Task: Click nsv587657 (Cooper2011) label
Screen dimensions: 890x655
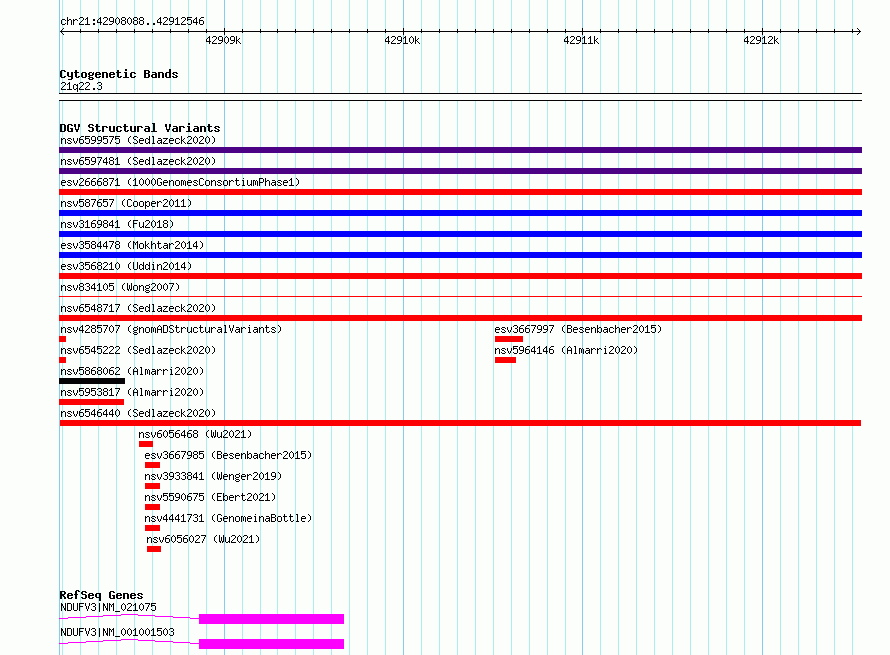Action: (126, 203)
